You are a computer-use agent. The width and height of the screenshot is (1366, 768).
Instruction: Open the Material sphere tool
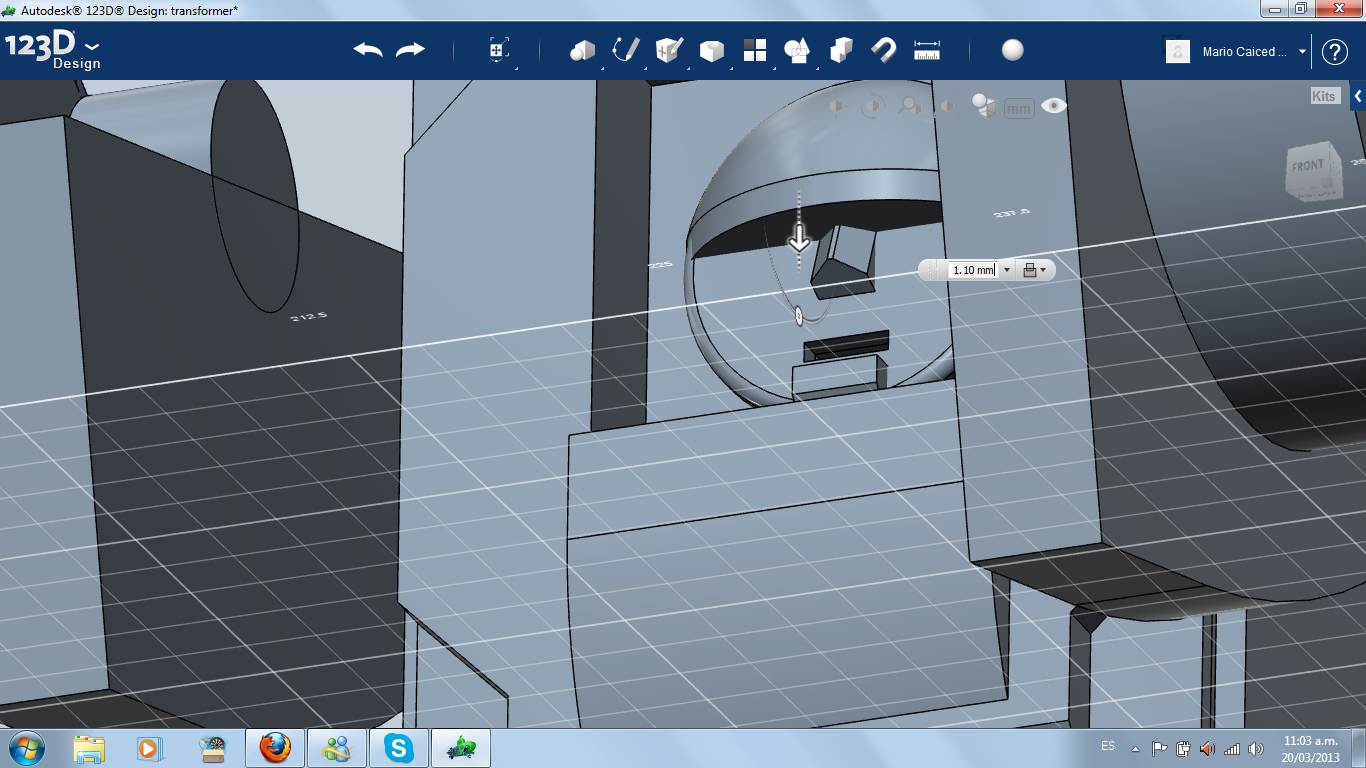point(1013,50)
